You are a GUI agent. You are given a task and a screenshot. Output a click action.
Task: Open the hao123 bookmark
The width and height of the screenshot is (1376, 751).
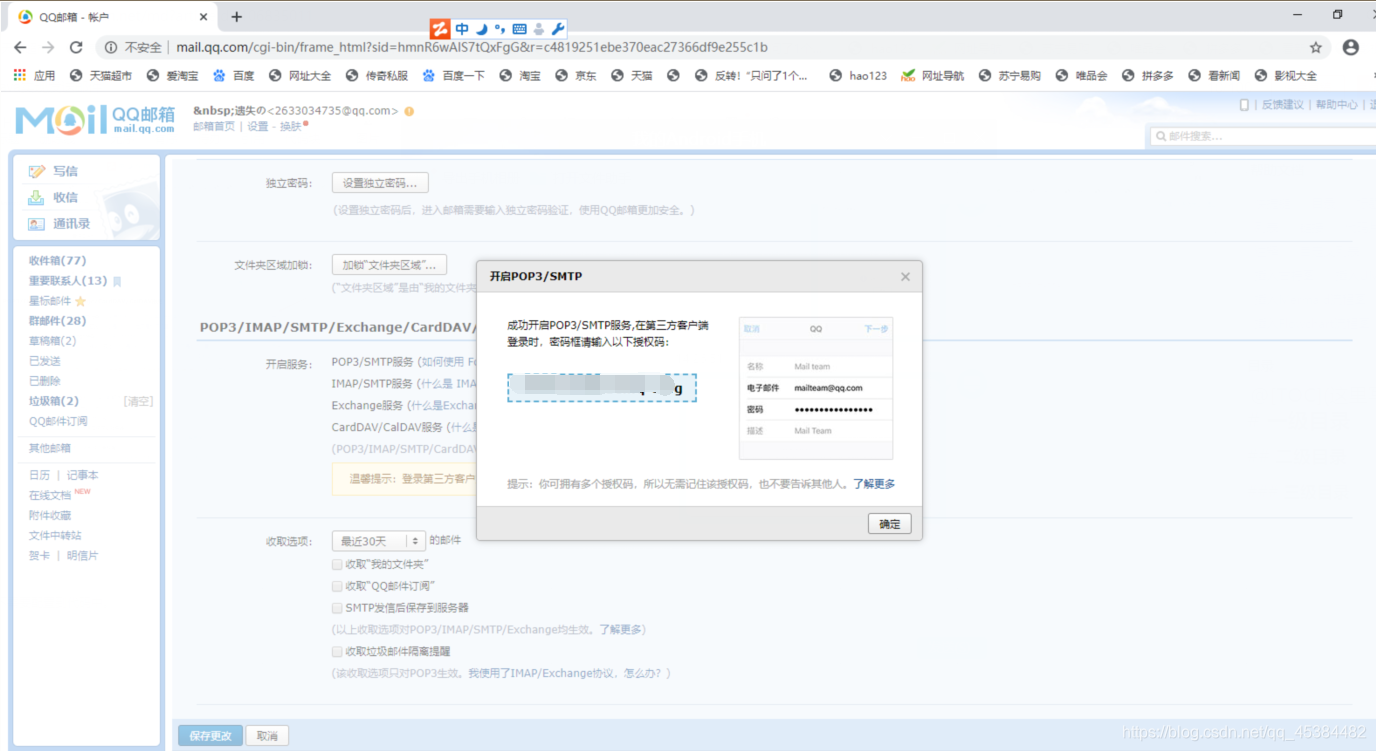(x=858, y=75)
